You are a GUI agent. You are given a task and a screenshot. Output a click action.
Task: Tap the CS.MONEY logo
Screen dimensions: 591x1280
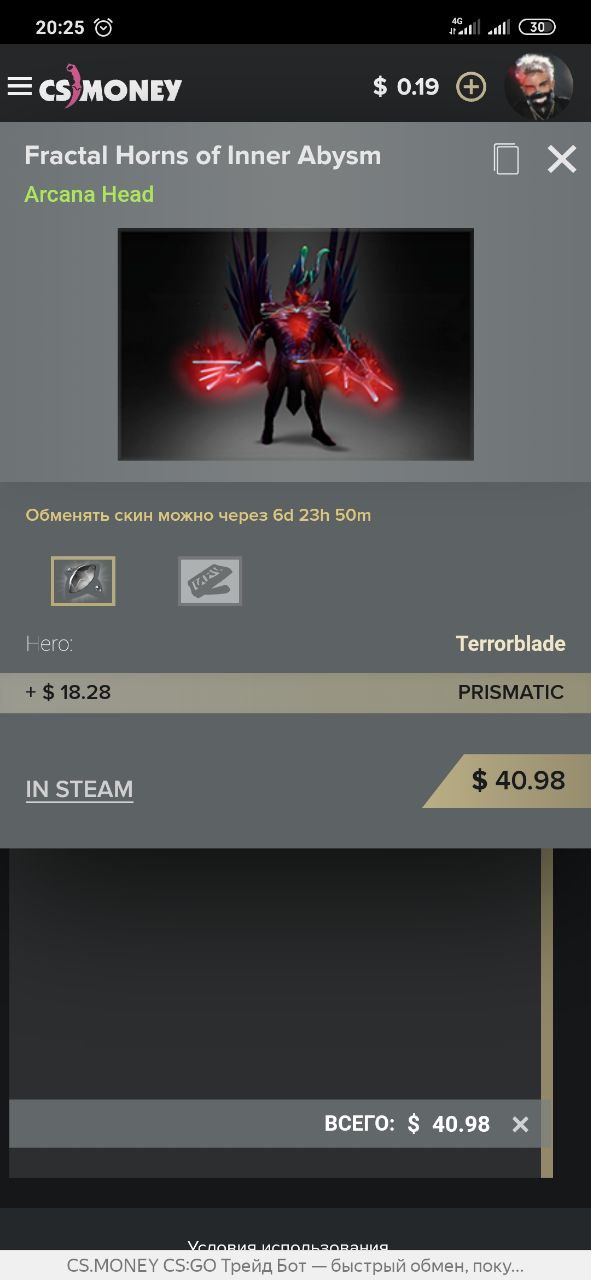[x=111, y=89]
